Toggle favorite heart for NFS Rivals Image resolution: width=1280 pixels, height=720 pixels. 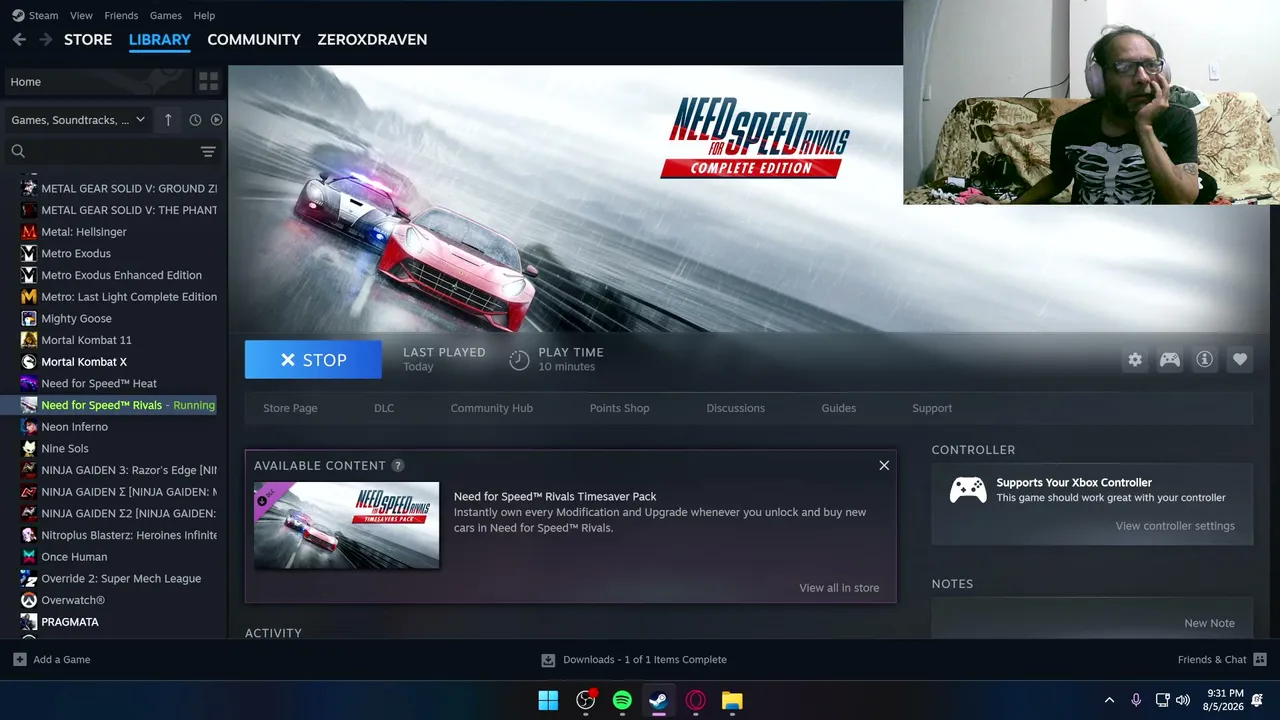pyautogui.click(x=1240, y=360)
